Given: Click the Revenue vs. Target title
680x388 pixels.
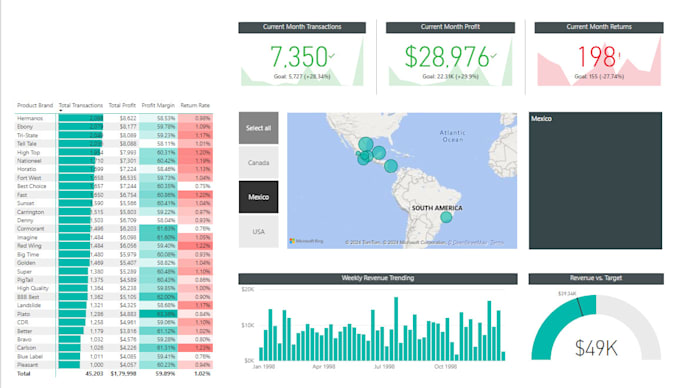Looking at the screenshot, I should pos(596,278).
